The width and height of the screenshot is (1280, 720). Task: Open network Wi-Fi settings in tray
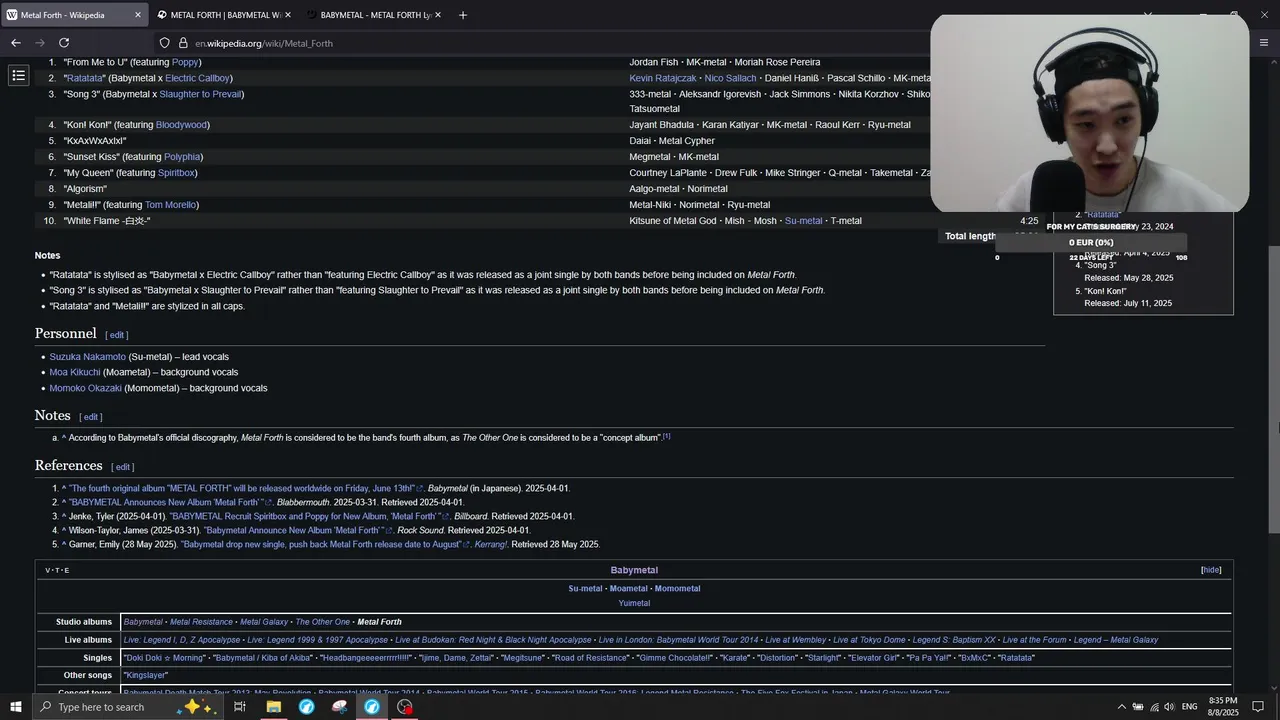click(1154, 707)
